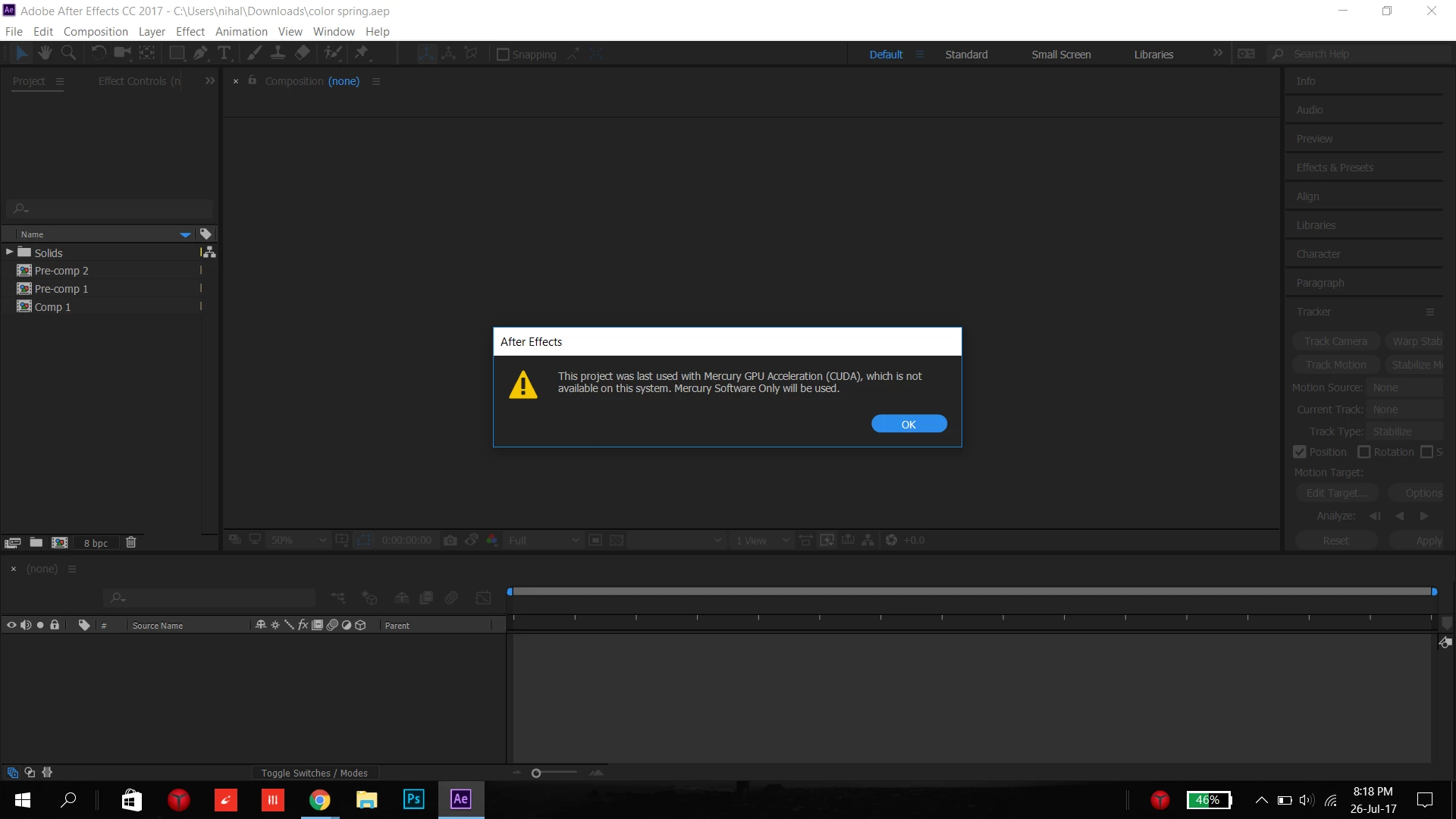
Task: Click the 8 bpc color depth button
Action: 96,543
